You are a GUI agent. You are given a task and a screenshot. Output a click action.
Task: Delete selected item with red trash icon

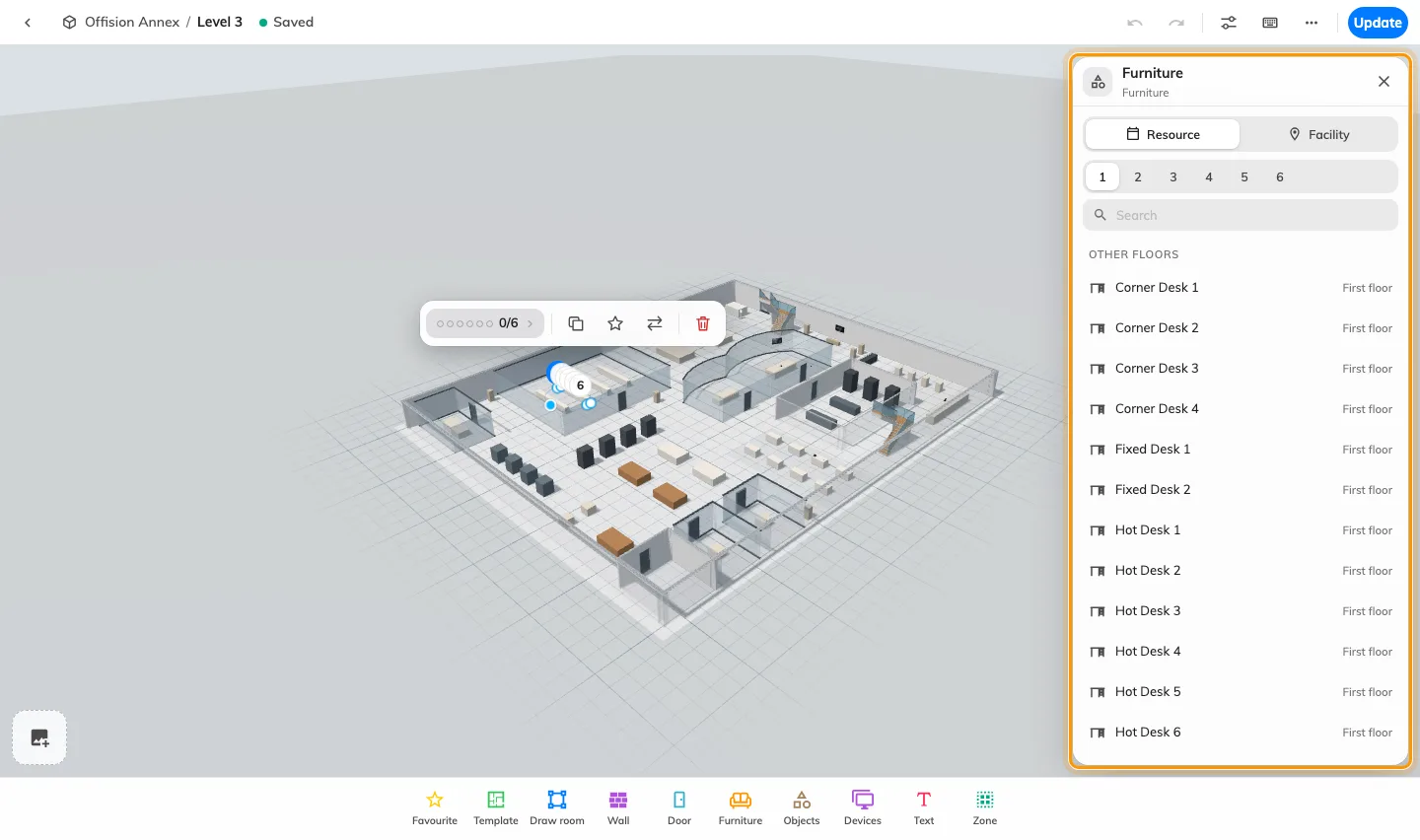tap(703, 323)
